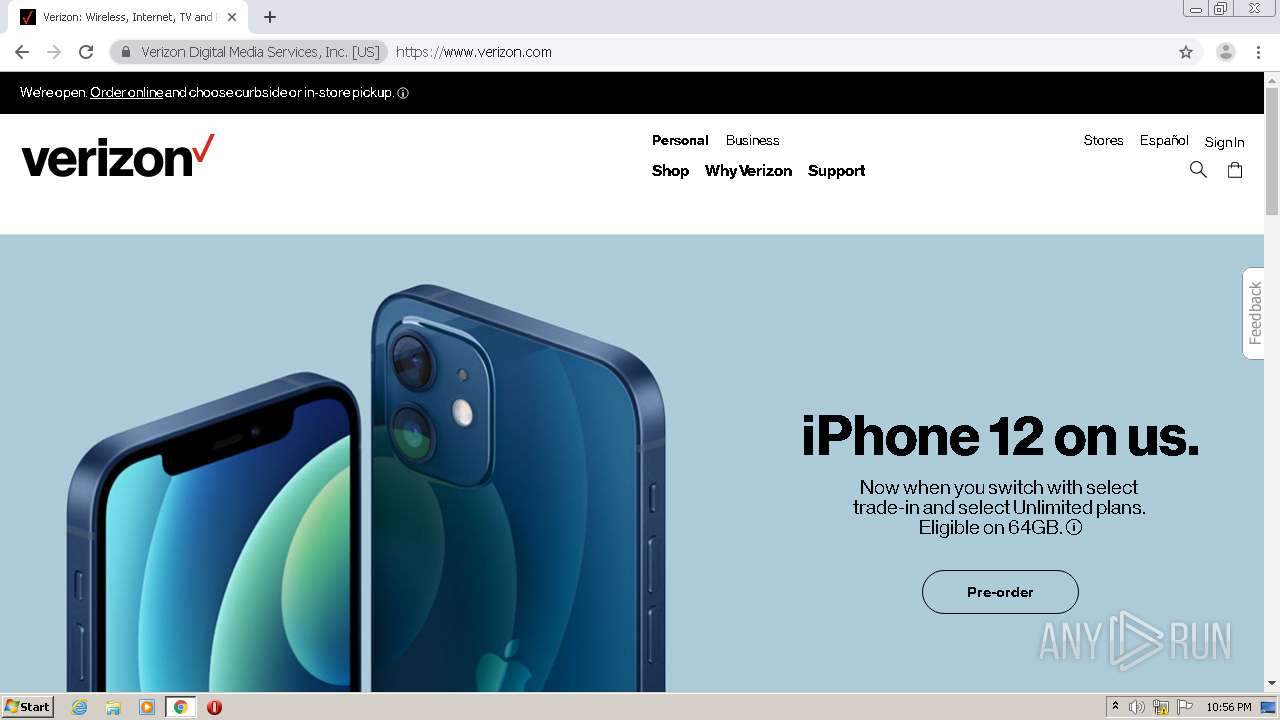Expand the Support navigation menu
The image size is (1280, 720).
click(x=836, y=171)
